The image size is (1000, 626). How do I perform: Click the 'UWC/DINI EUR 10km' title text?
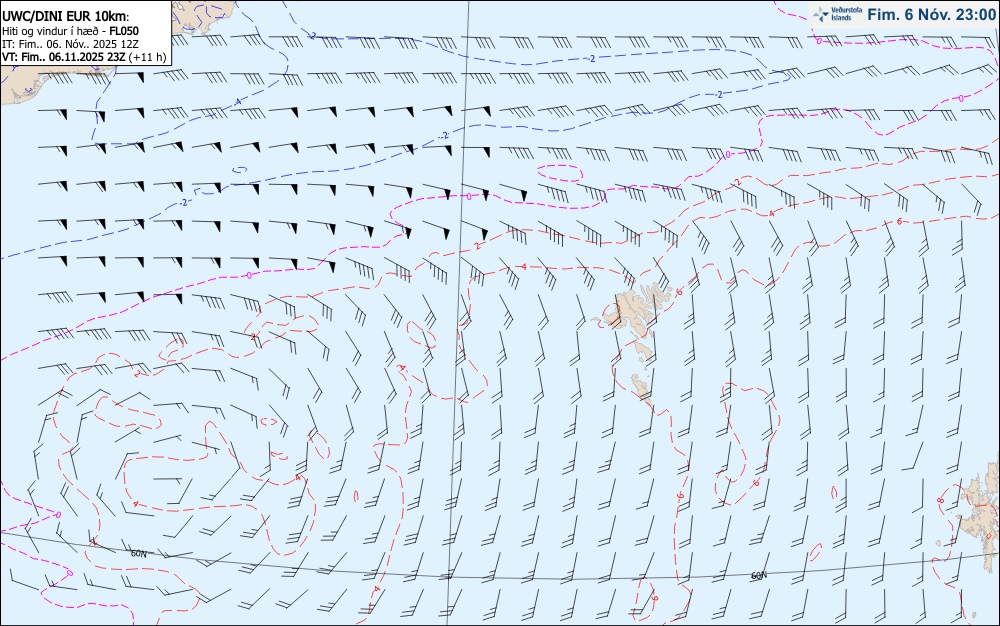pyautogui.click(x=66, y=17)
